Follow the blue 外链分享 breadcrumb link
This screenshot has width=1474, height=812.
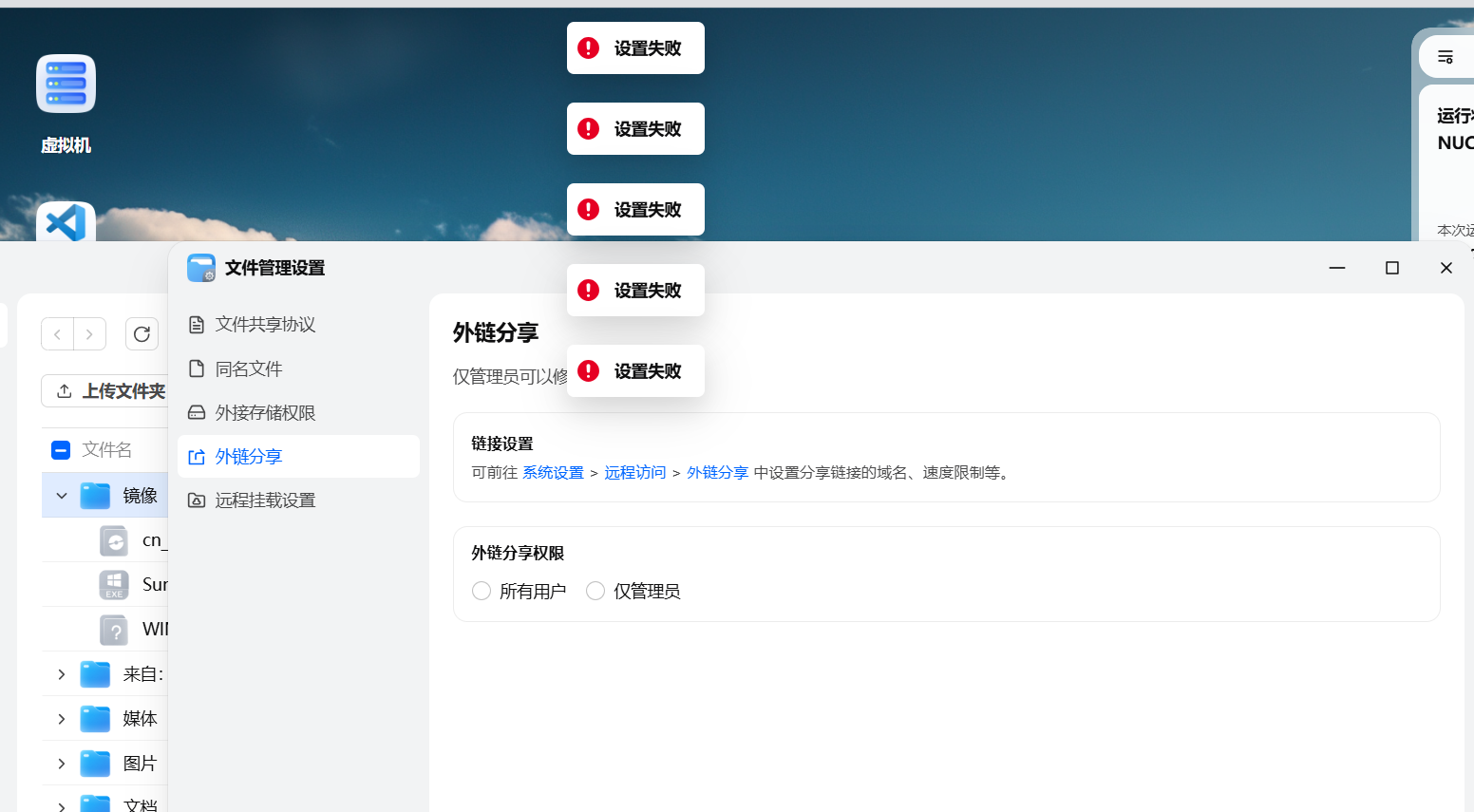tap(718, 473)
